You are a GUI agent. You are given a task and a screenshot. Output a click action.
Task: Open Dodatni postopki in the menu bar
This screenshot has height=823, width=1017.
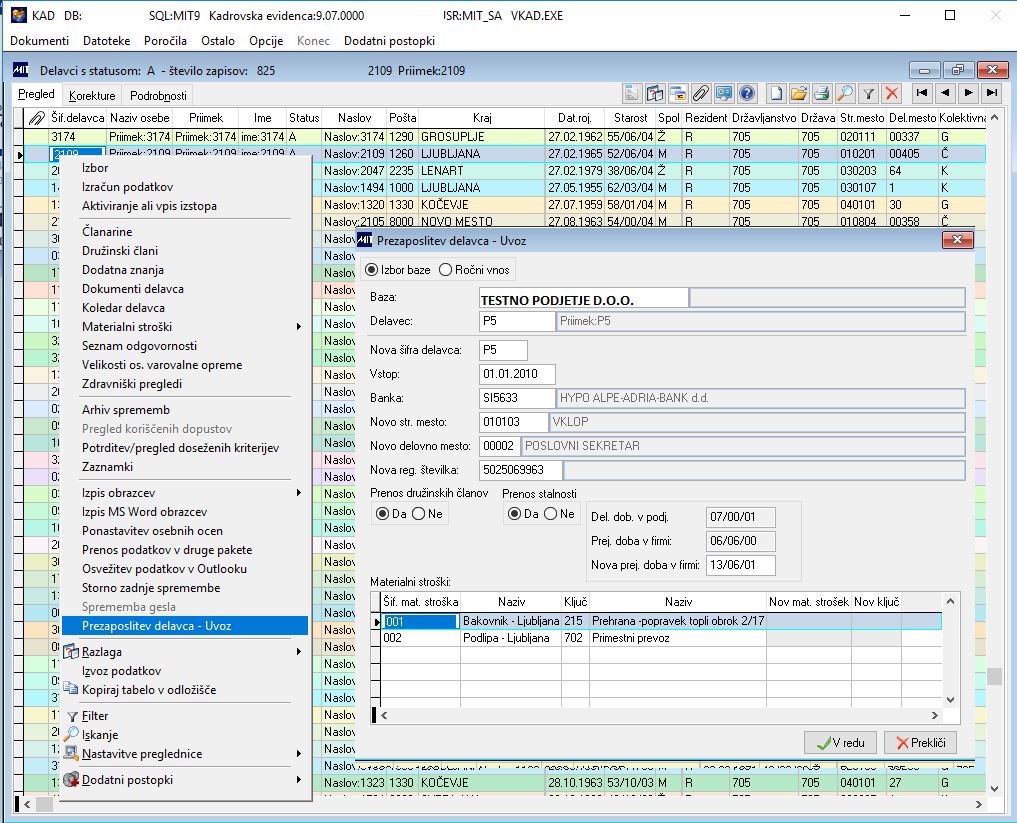pyautogui.click(x=389, y=41)
